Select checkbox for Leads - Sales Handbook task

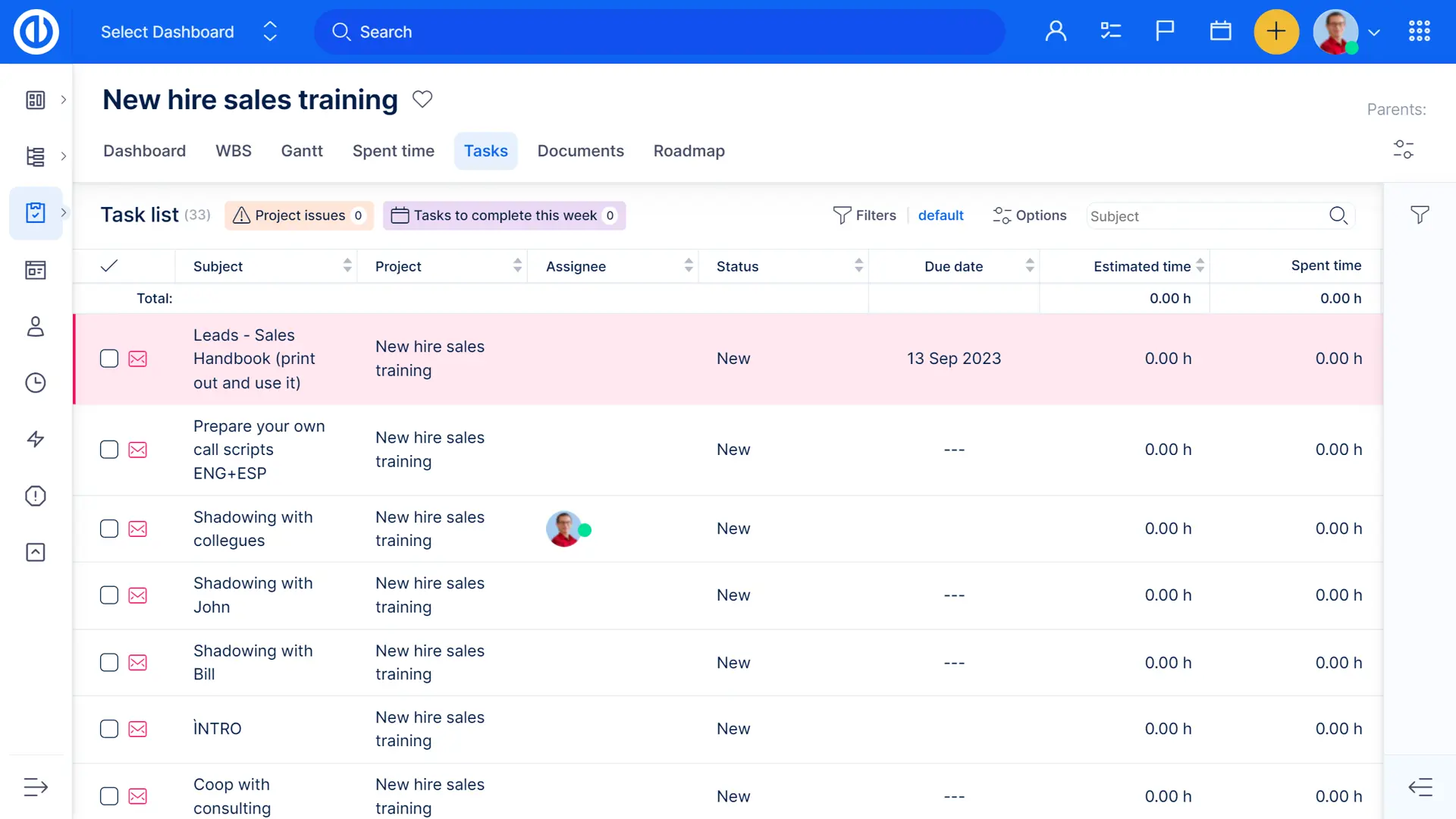point(109,359)
